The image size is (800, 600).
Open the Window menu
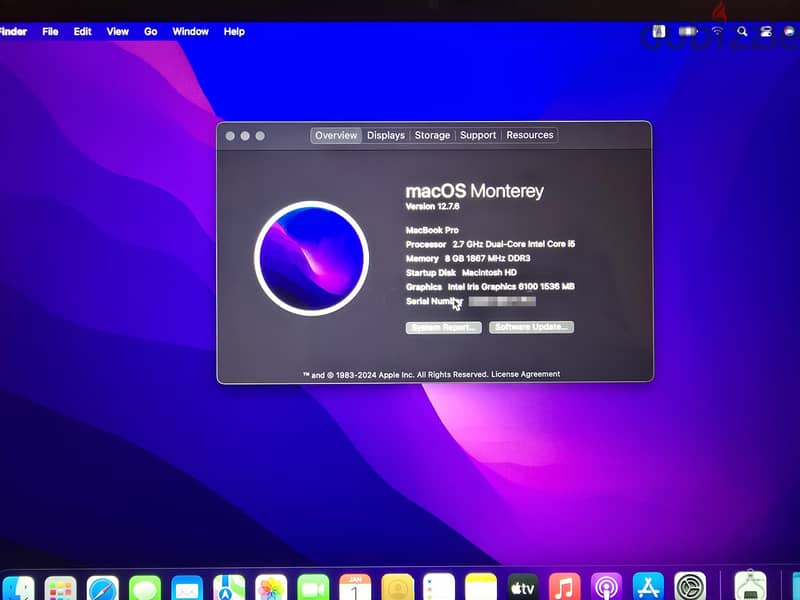coord(190,32)
